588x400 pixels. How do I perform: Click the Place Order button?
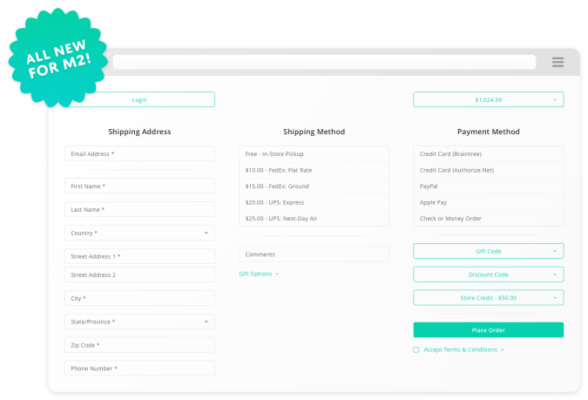488,330
